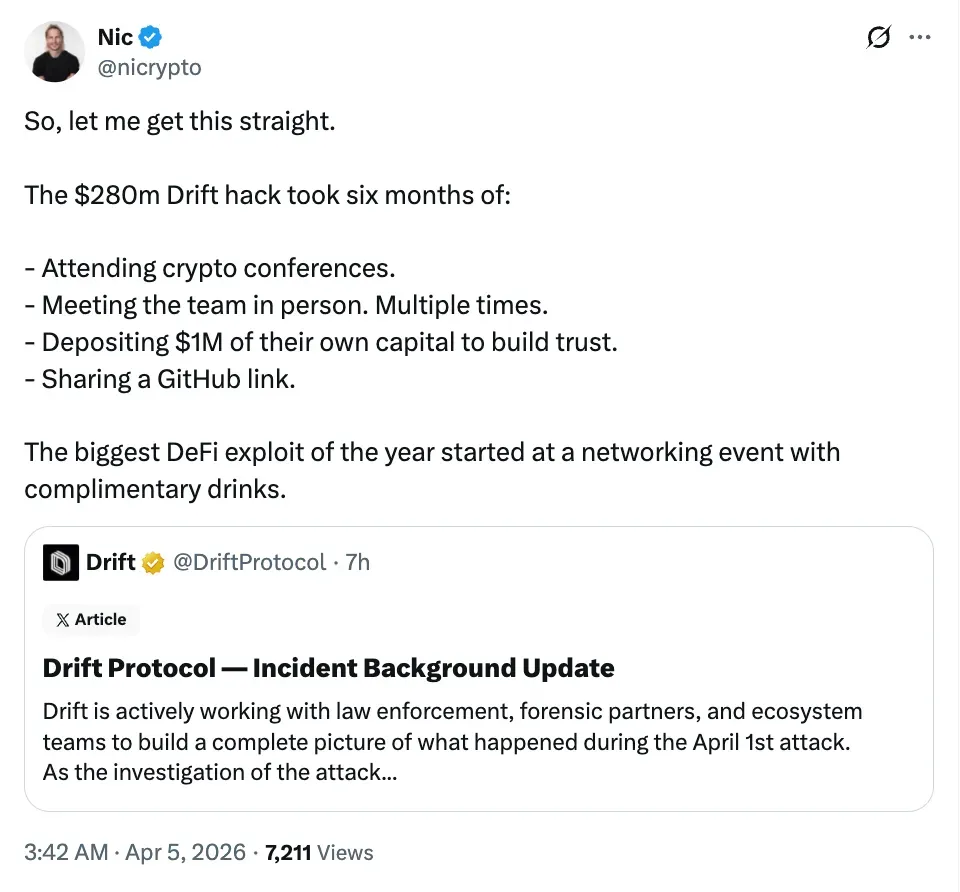Screen dimensions: 960x892
Task: Click the blue verified badge next to Nic
Action: pos(148,36)
